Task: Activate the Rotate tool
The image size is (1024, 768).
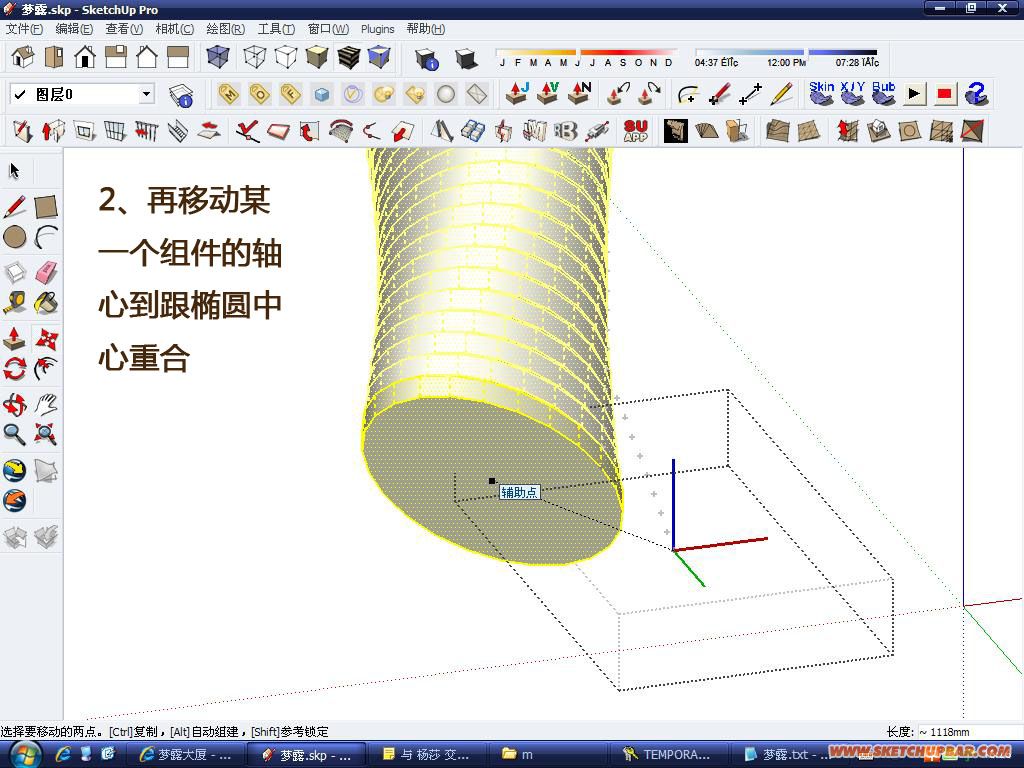Action: pyautogui.click(x=15, y=369)
